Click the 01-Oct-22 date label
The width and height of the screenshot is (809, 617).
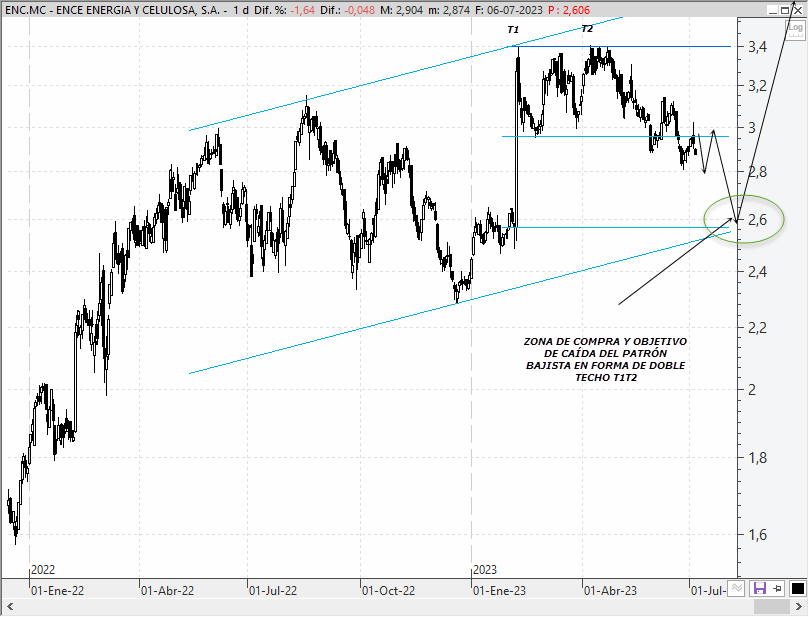[x=388, y=591]
